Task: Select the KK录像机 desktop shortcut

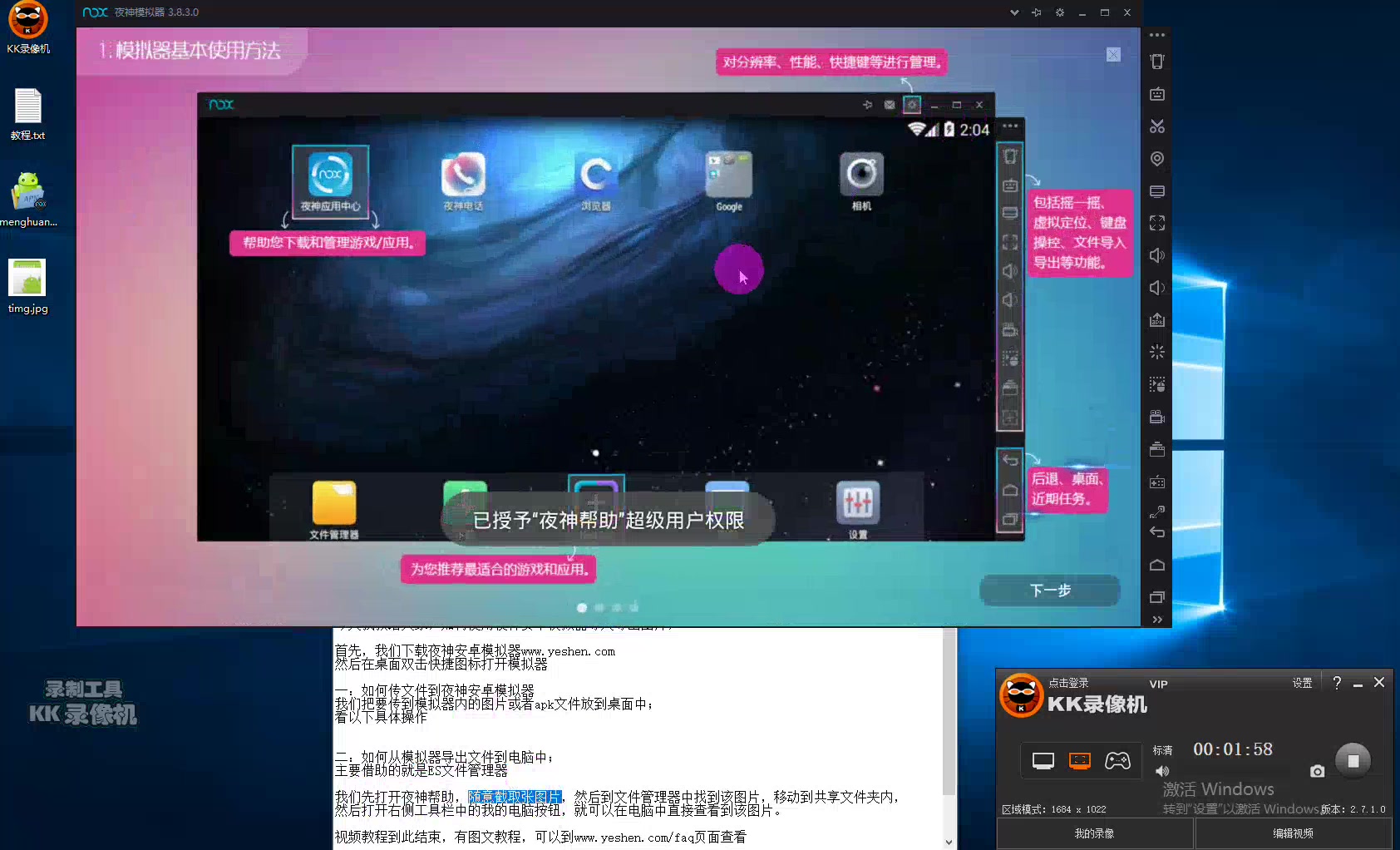Action: pos(28,28)
